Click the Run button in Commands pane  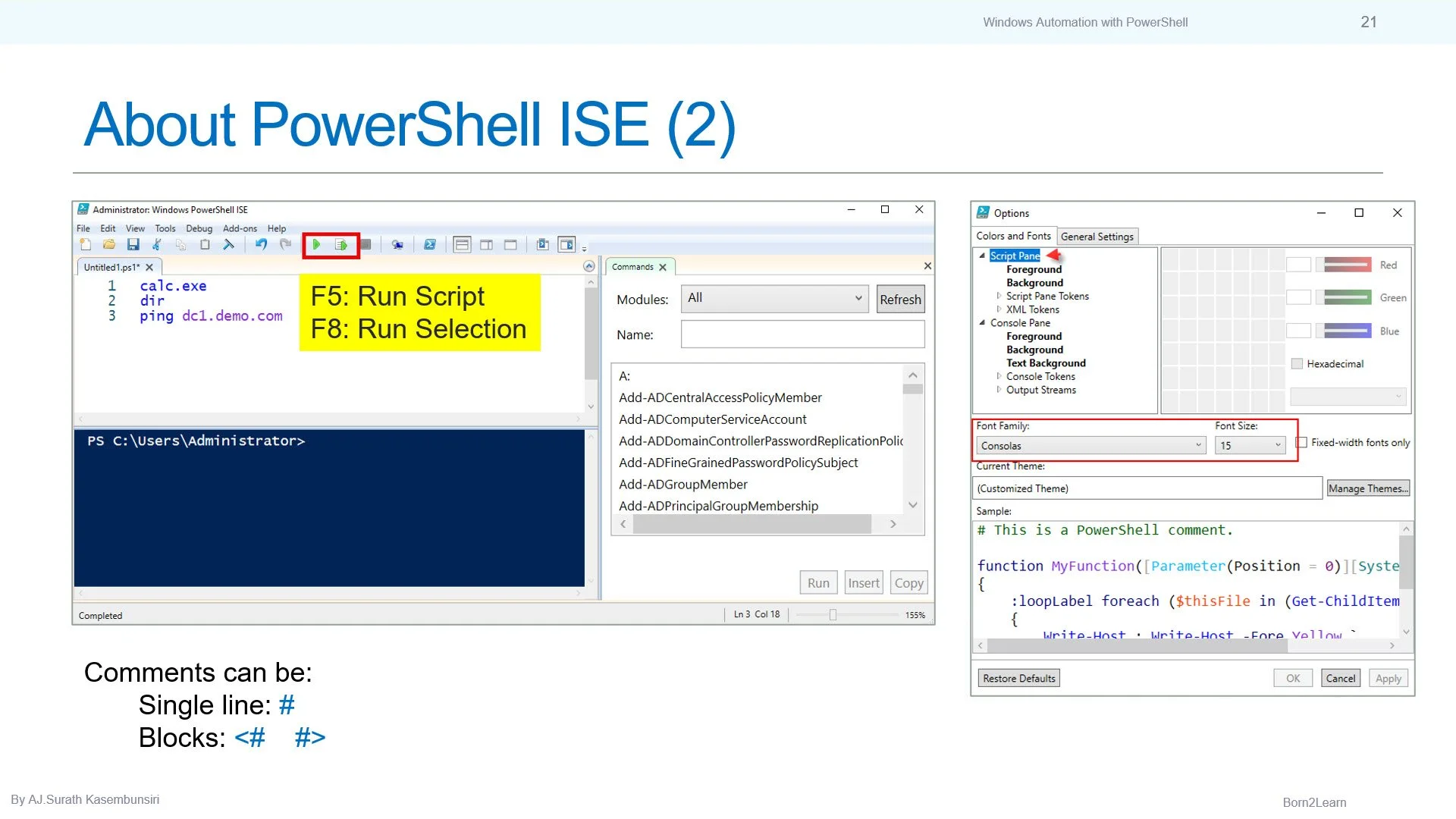point(818,582)
